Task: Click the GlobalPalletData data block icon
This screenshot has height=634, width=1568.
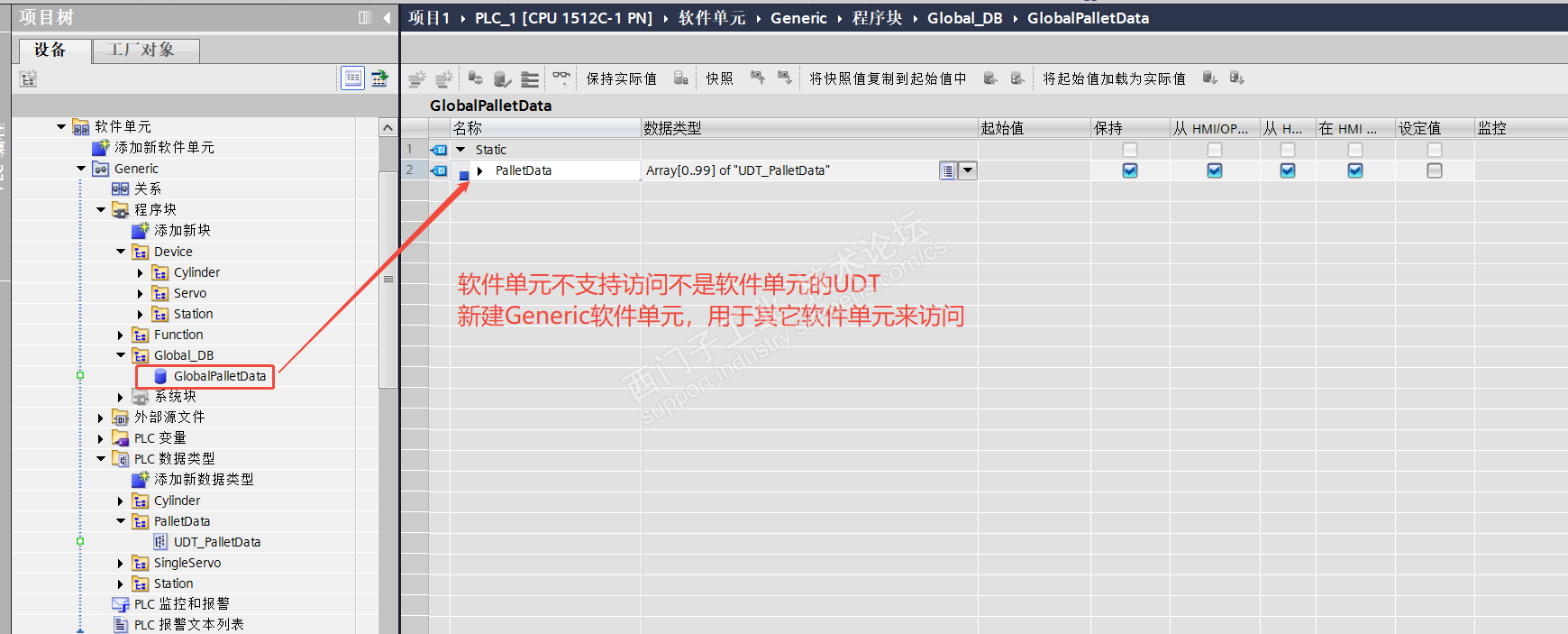Action: point(160,376)
